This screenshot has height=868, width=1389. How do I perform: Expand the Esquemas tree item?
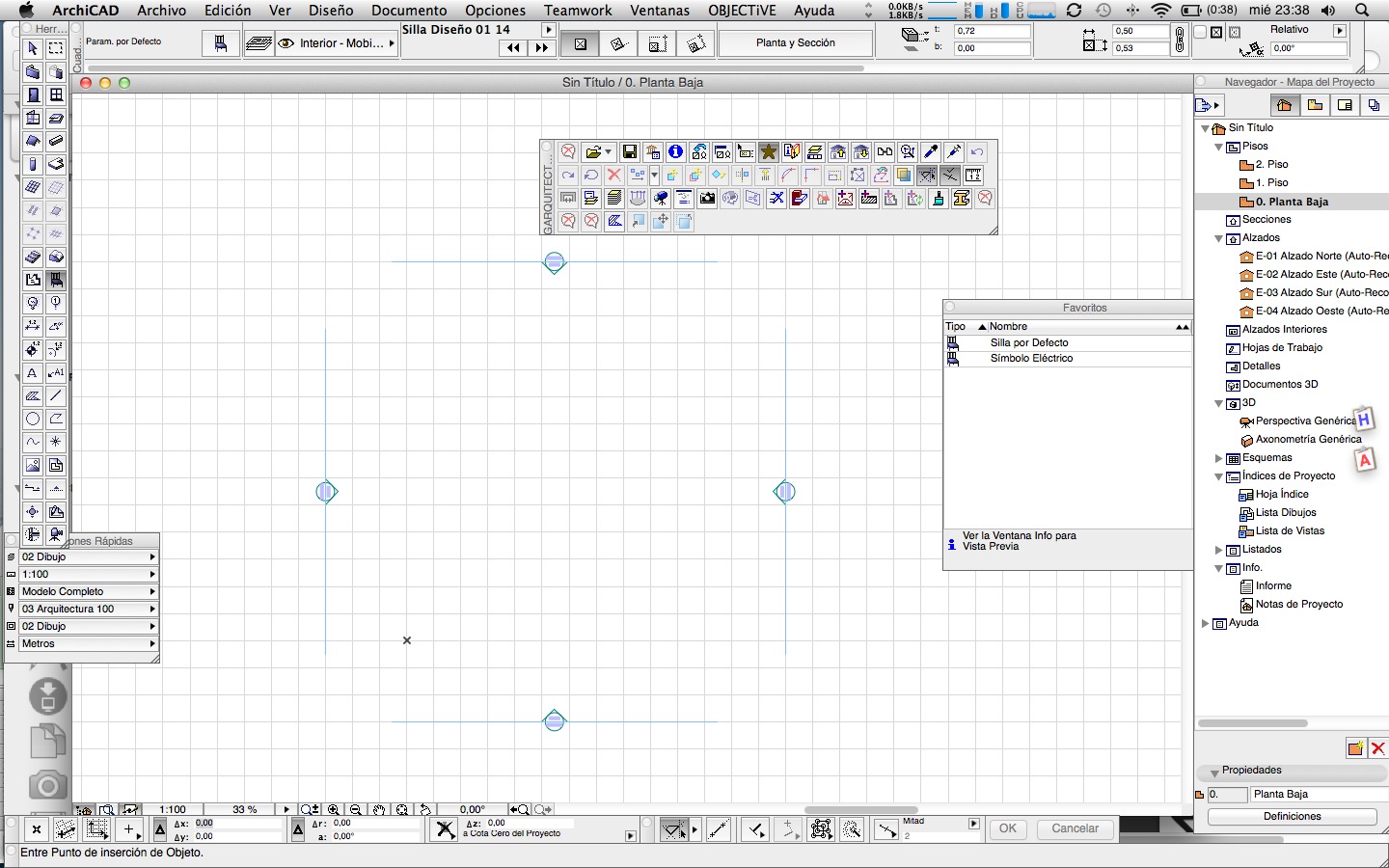(x=1219, y=458)
